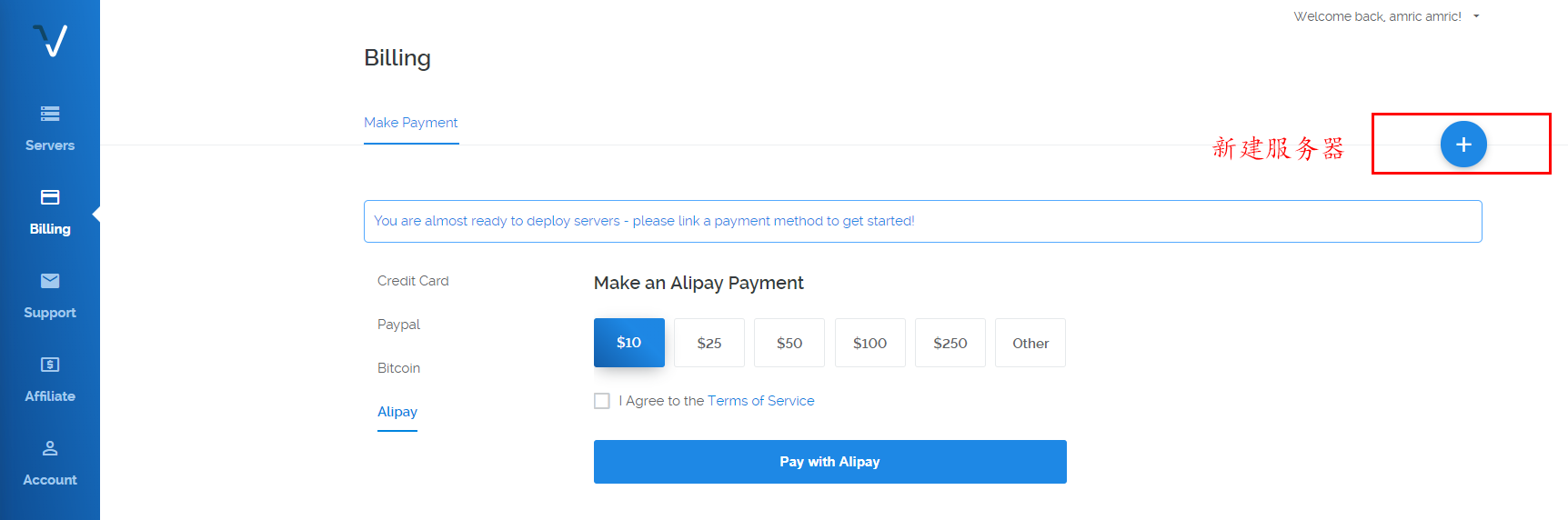Viewport: 1568px width, 520px height.
Task: Select the Alipay payment method
Action: click(397, 412)
